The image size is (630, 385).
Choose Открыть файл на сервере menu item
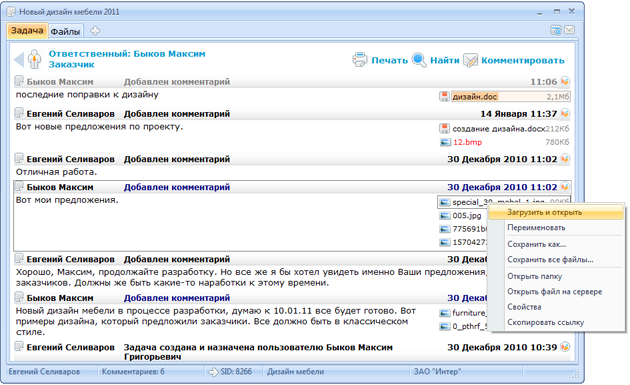pyautogui.click(x=556, y=291)
